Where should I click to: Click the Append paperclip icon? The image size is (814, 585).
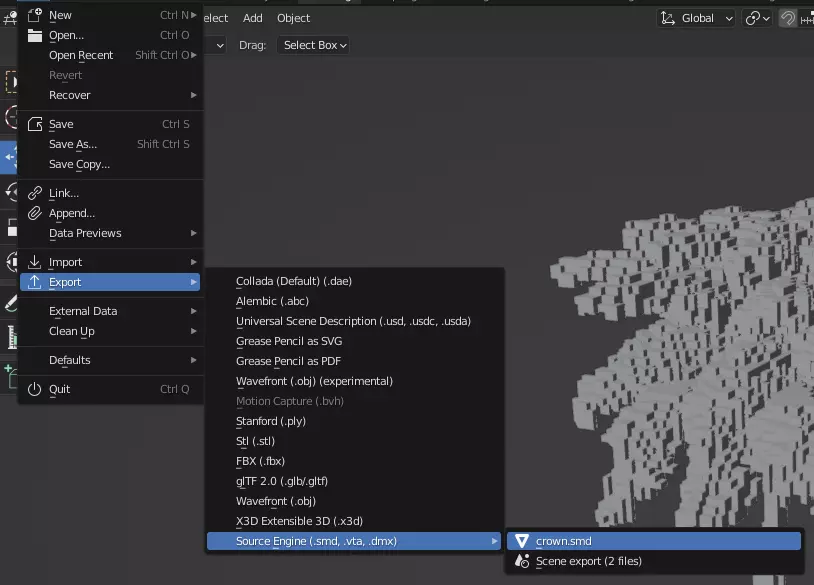click(x=35, y=213)
